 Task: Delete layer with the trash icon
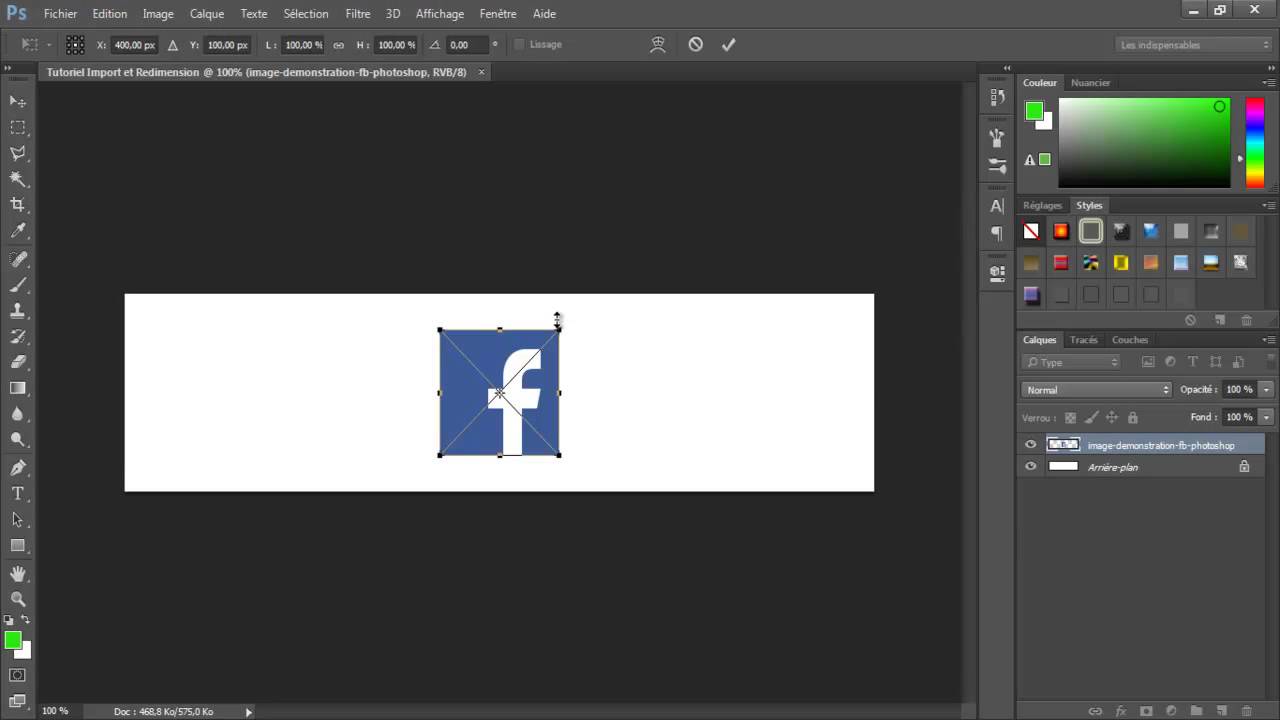pyautogui.click(x=1246, y=711)
